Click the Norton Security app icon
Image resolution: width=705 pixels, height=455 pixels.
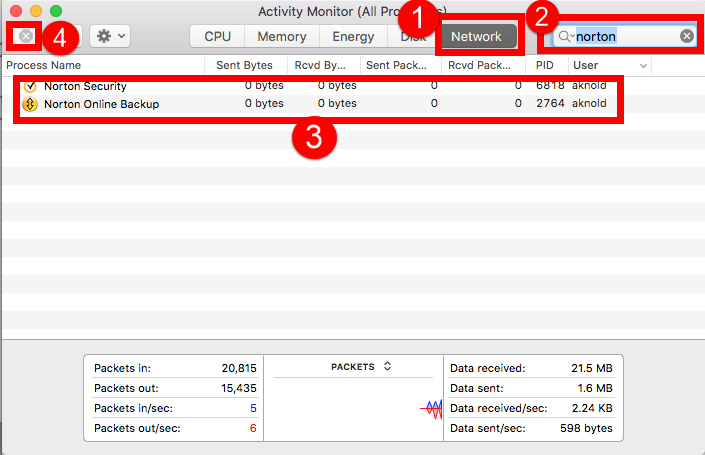[29, 86]
